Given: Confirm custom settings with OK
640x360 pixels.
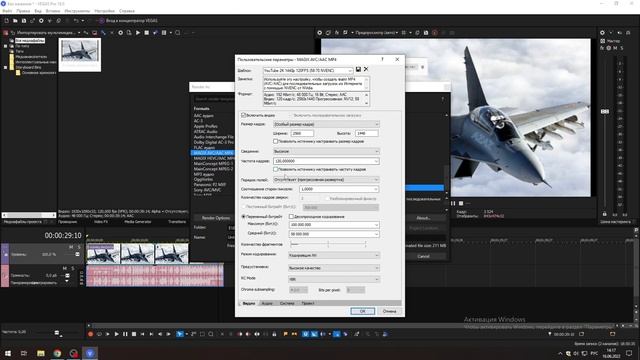Looking at the screenshot, I should tap(362, 311).
